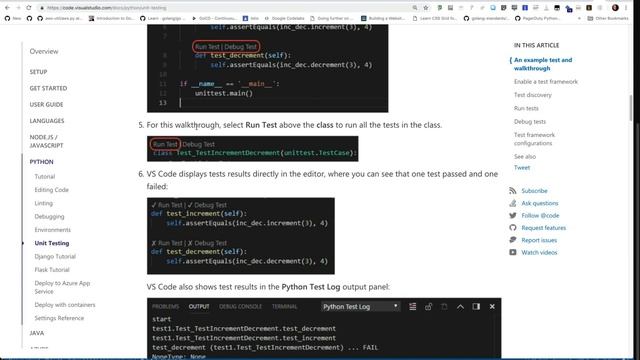Expand the SETUP docs section
This screenshot has width=640, height=360.
point(38,72)
